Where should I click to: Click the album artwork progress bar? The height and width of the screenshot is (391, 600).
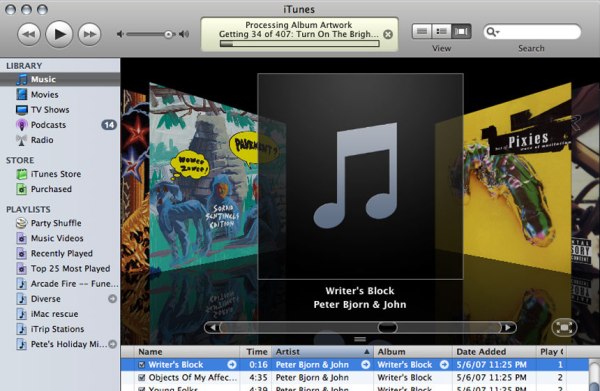[299, 44]
